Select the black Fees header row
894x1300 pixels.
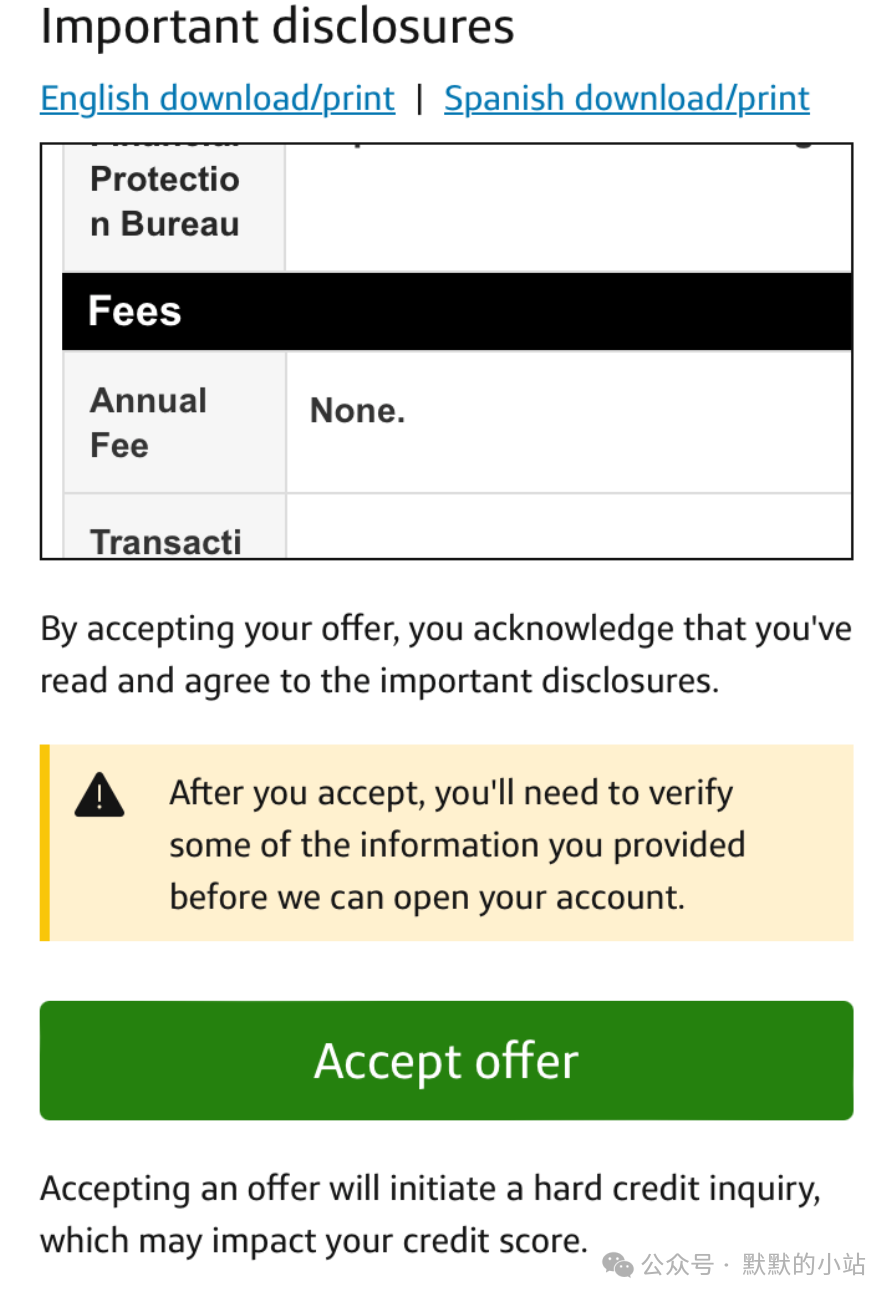457,311
